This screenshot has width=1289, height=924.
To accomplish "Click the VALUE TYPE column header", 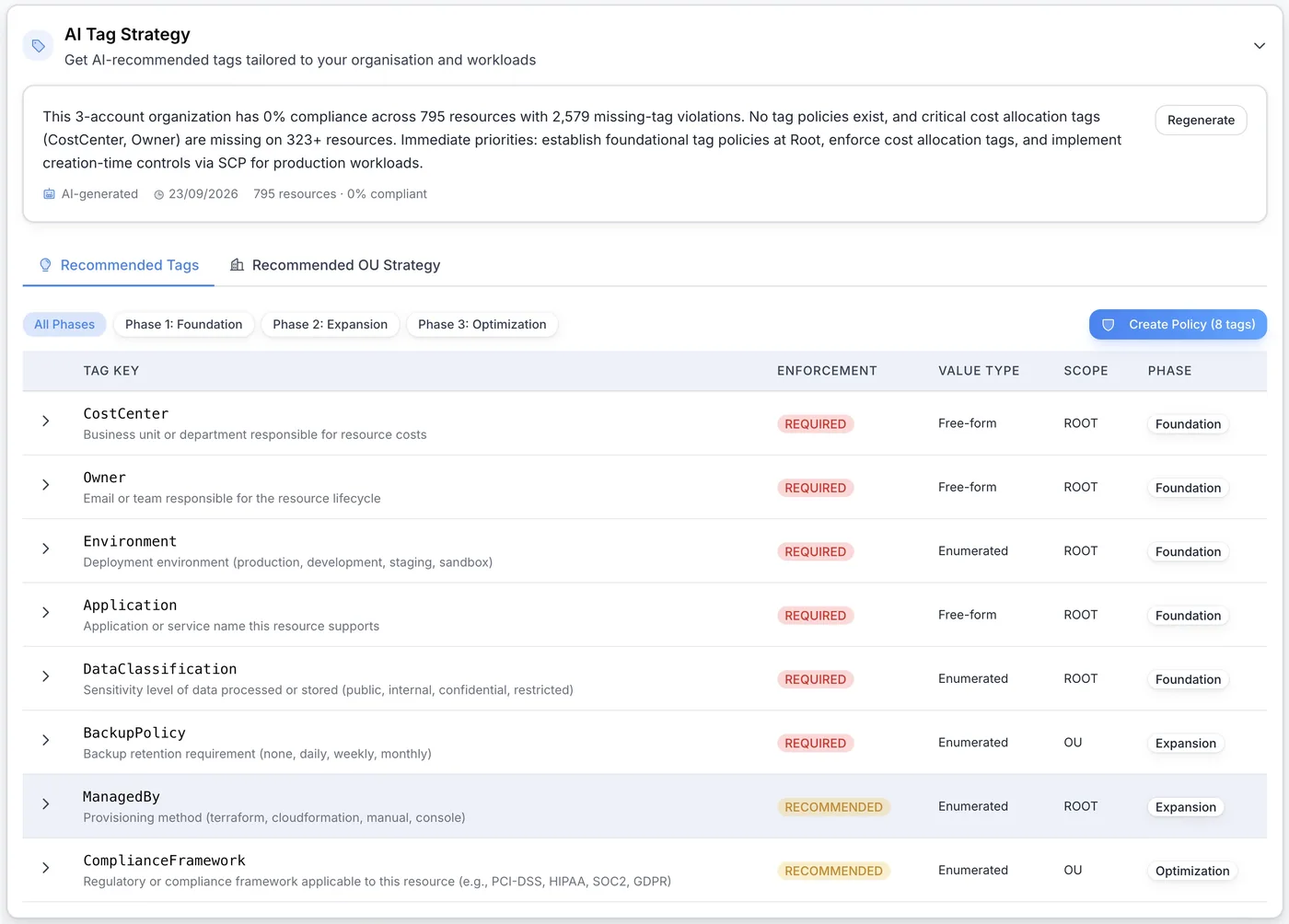I will tap(979, 371).
